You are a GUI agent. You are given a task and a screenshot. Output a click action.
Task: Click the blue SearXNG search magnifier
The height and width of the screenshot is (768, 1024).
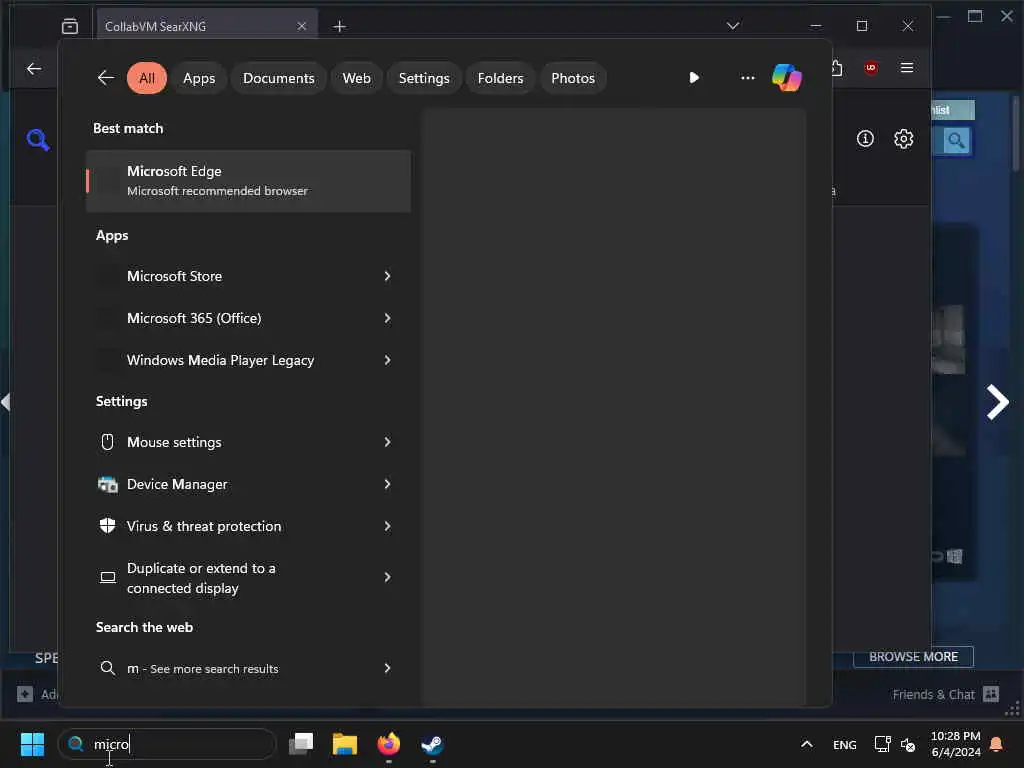point(38,139)
